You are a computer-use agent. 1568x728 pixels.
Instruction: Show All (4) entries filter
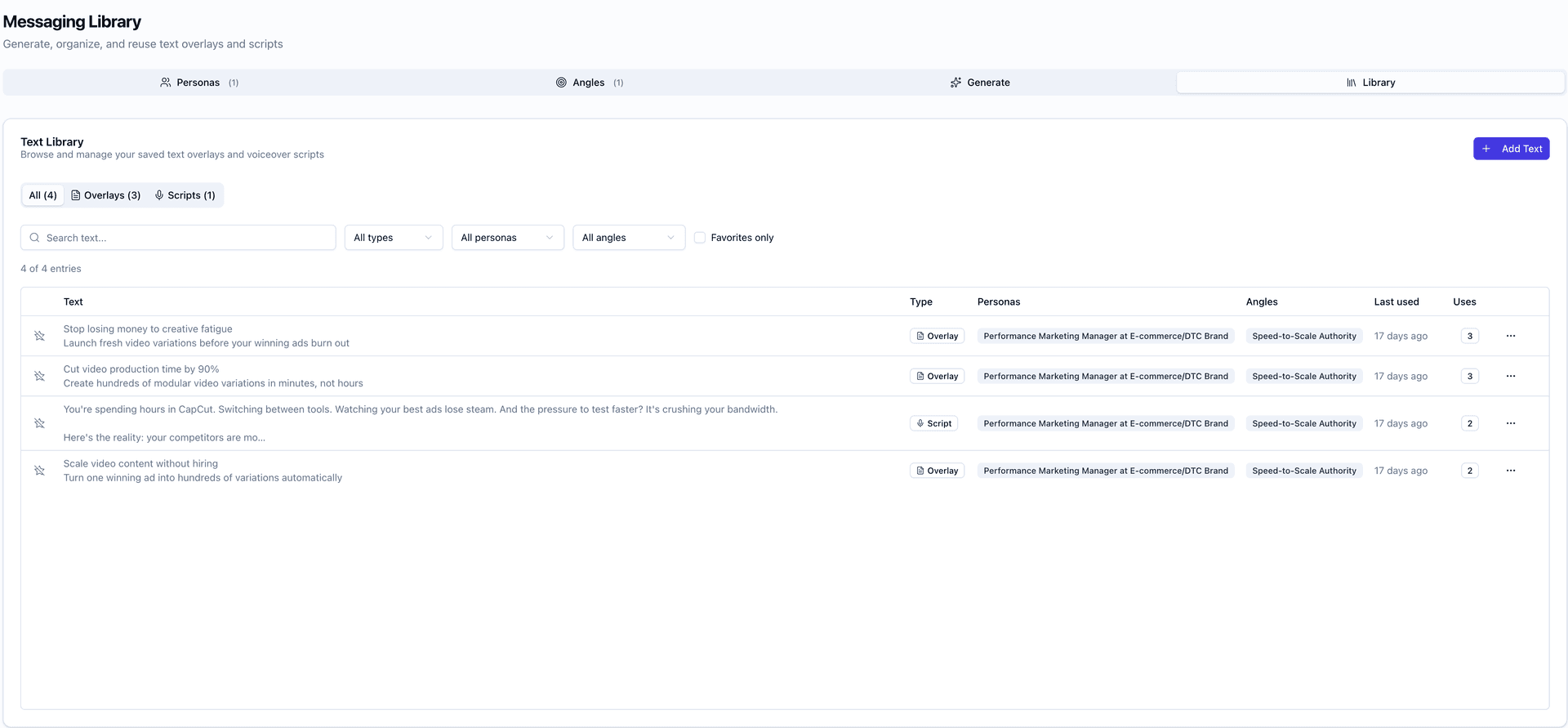pos(43,195)
